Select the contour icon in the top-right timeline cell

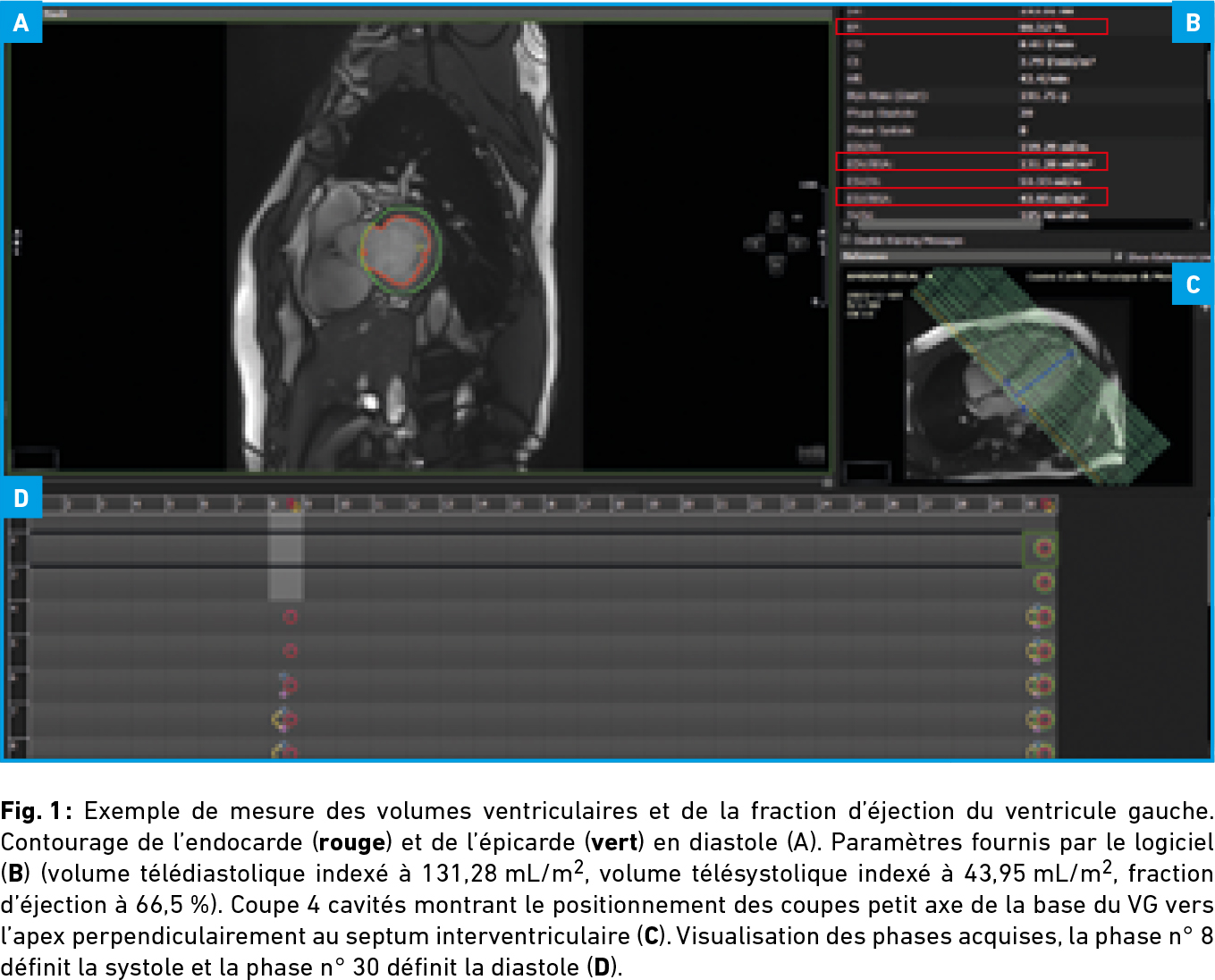point(1042,548)
